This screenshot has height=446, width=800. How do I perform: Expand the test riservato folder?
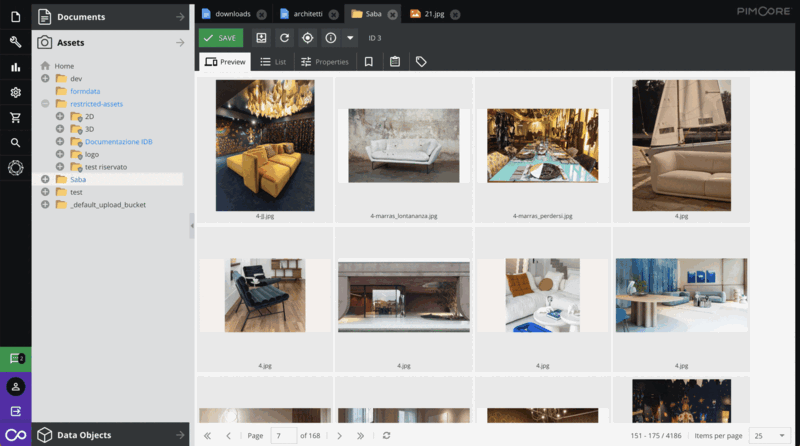60,167
